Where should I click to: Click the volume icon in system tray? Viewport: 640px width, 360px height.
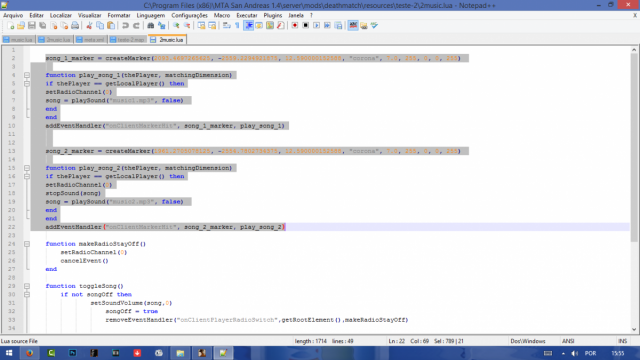(575, 353)
